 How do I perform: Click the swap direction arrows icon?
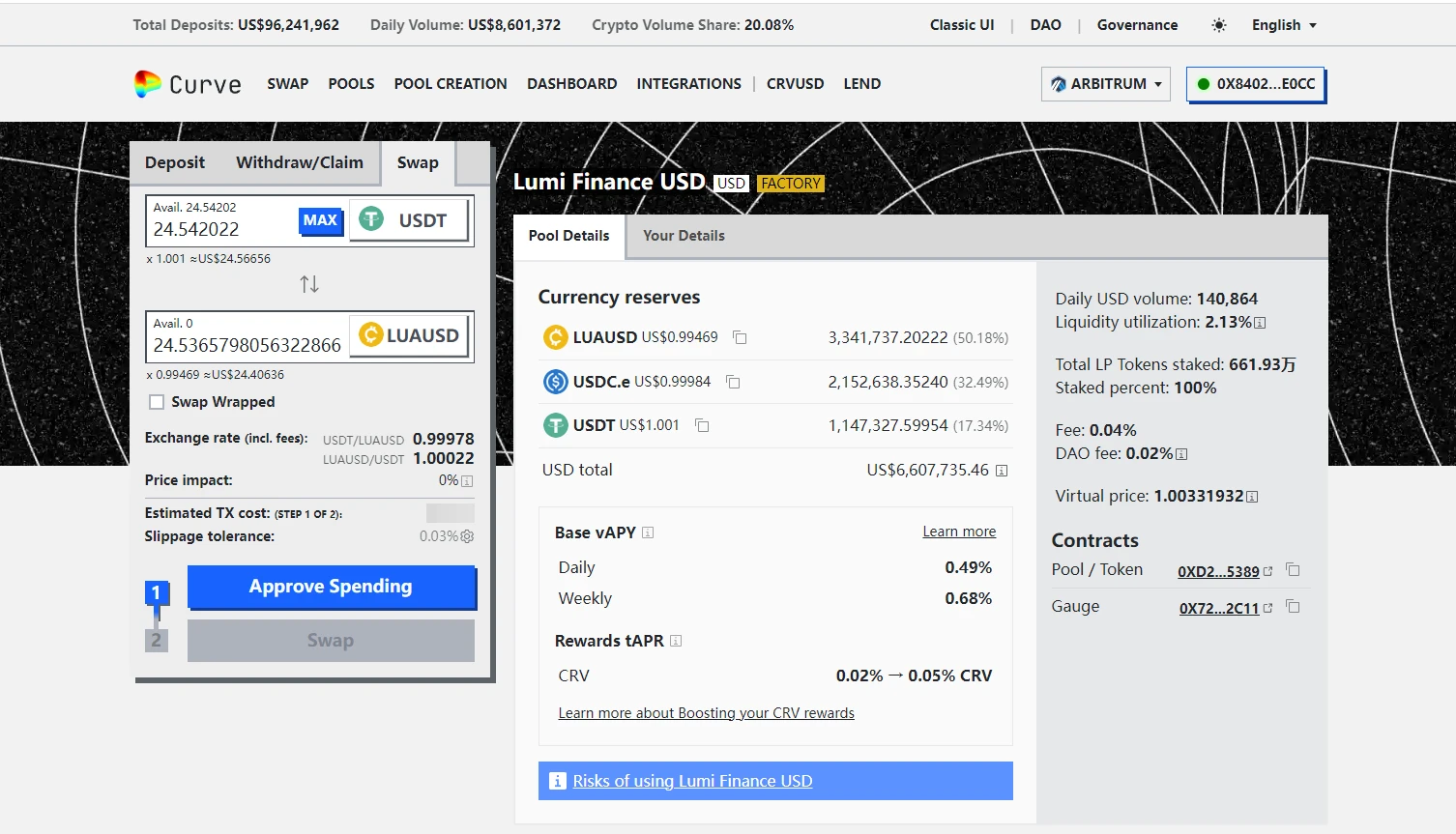pos(309,284)
